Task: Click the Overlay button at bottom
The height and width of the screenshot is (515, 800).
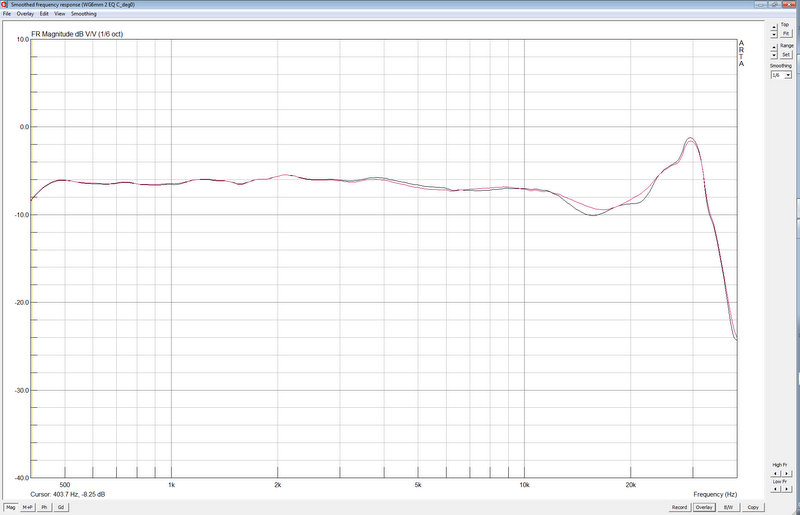Action: coord(704,507)
